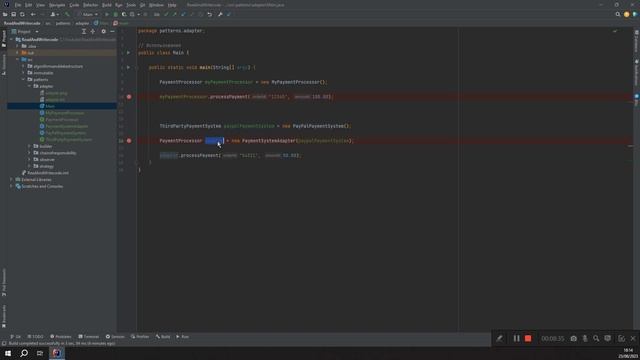Toggle breakpoint on PaymentSystemAdapter line
The height and width of the screenshot is (360, 640).
click(x=129, y=141)
